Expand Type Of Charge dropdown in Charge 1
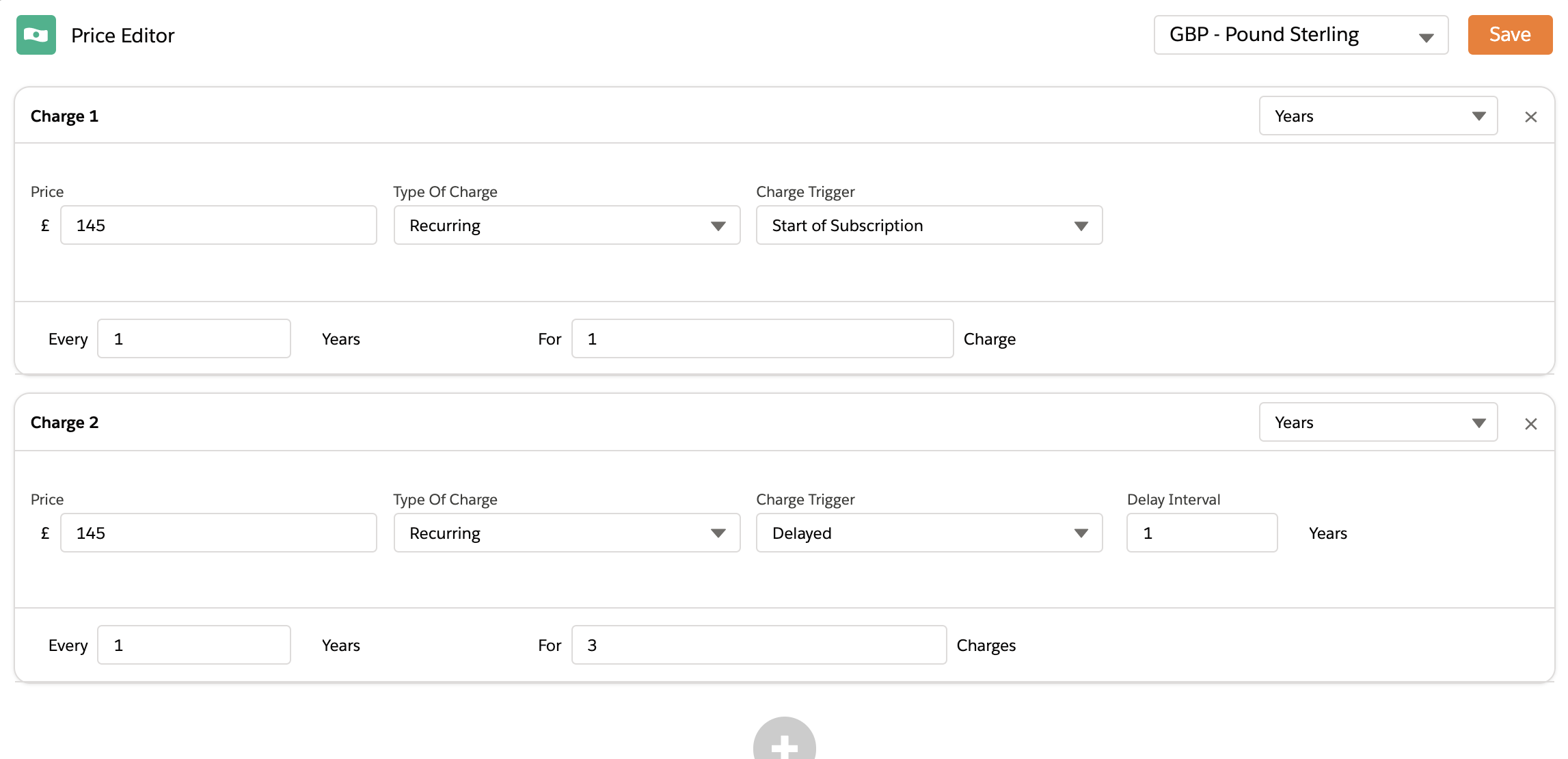The height and width of the screenshot is (759, 1568). point(567,226)
